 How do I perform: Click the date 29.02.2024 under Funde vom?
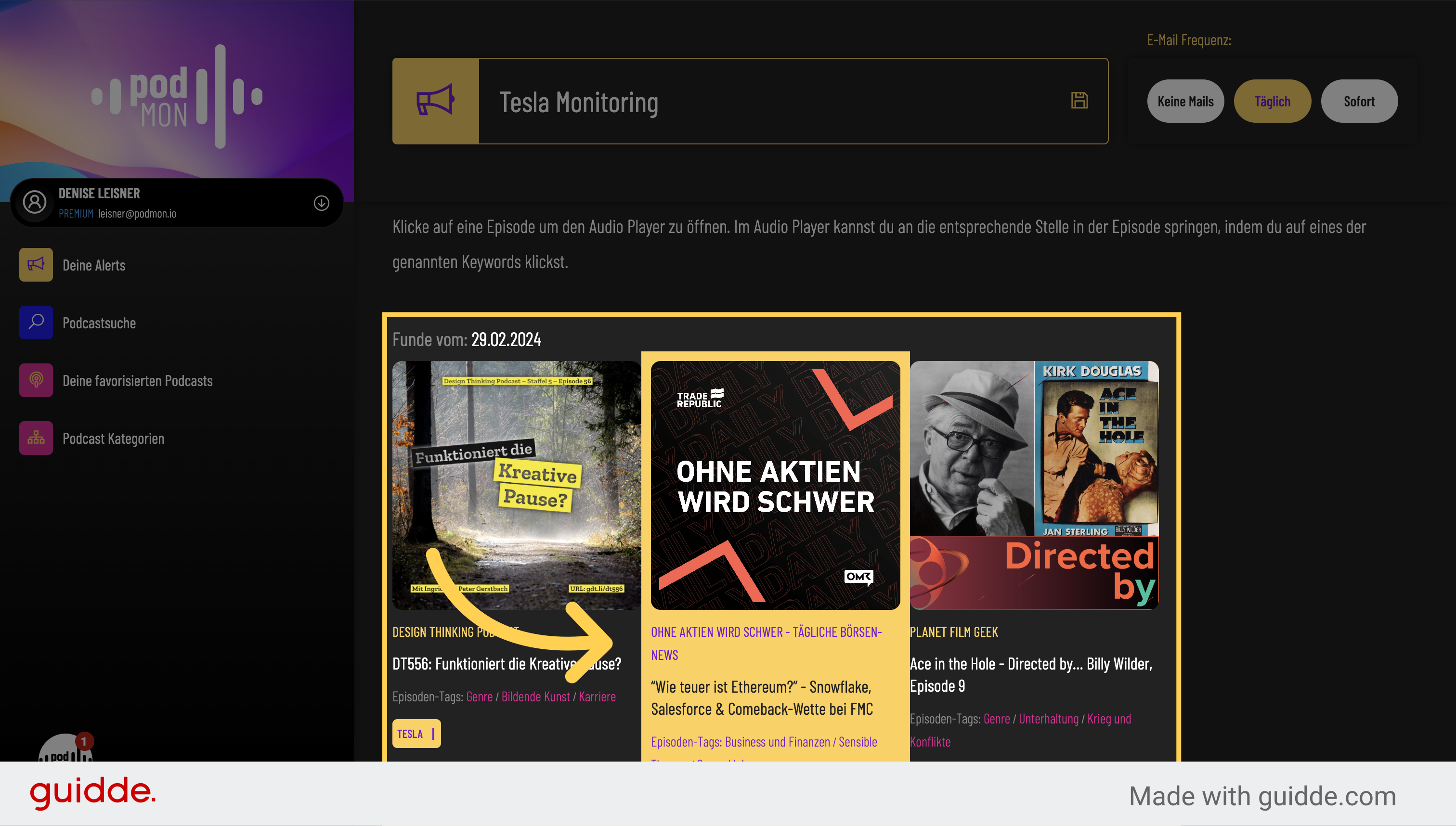tap(506, 339)
